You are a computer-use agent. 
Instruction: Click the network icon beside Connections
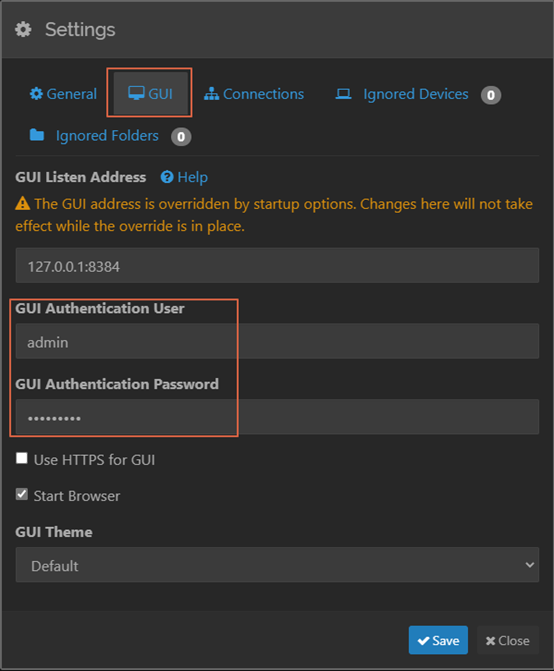211,93
